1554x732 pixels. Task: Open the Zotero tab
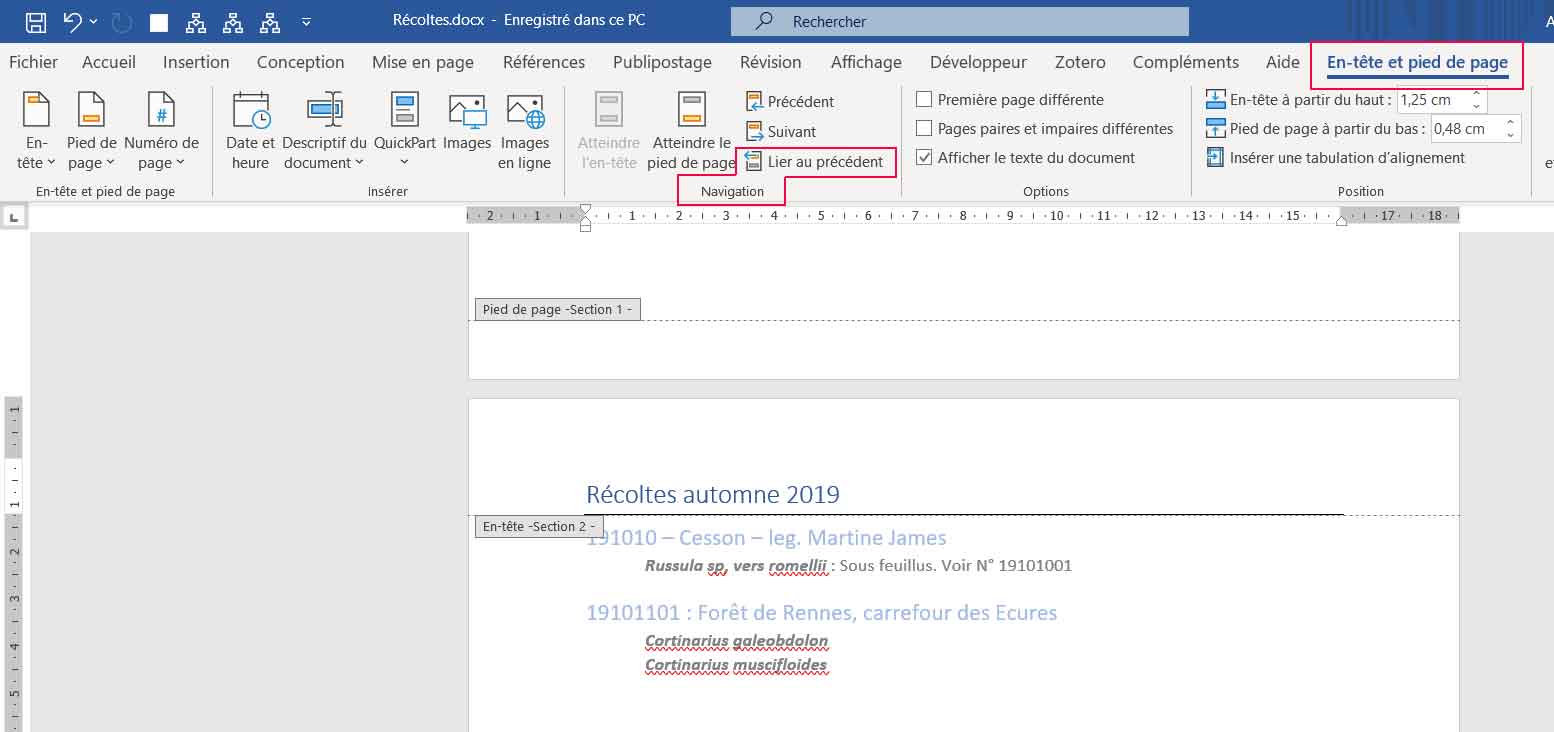tap(1080, 62)
